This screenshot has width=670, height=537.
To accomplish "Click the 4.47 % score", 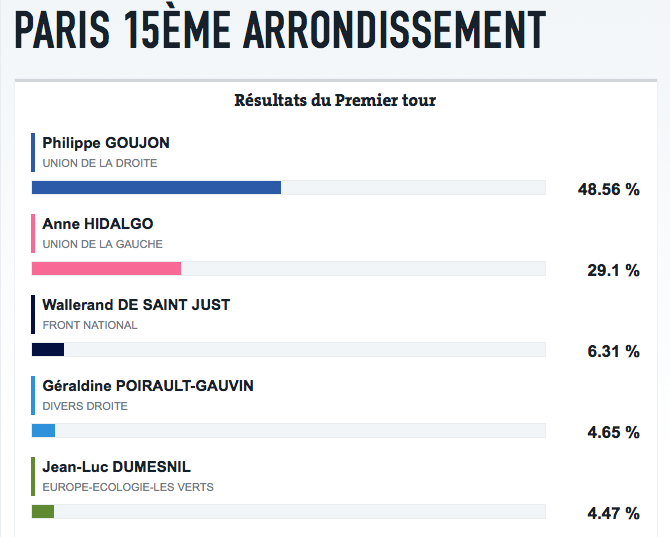I will coord(612,513).
